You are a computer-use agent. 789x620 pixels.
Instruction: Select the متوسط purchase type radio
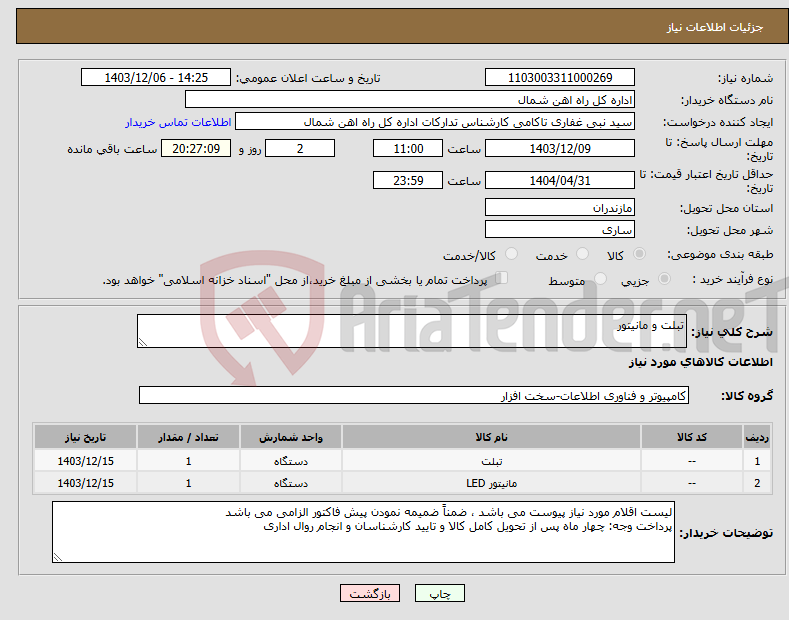(600, 279)
